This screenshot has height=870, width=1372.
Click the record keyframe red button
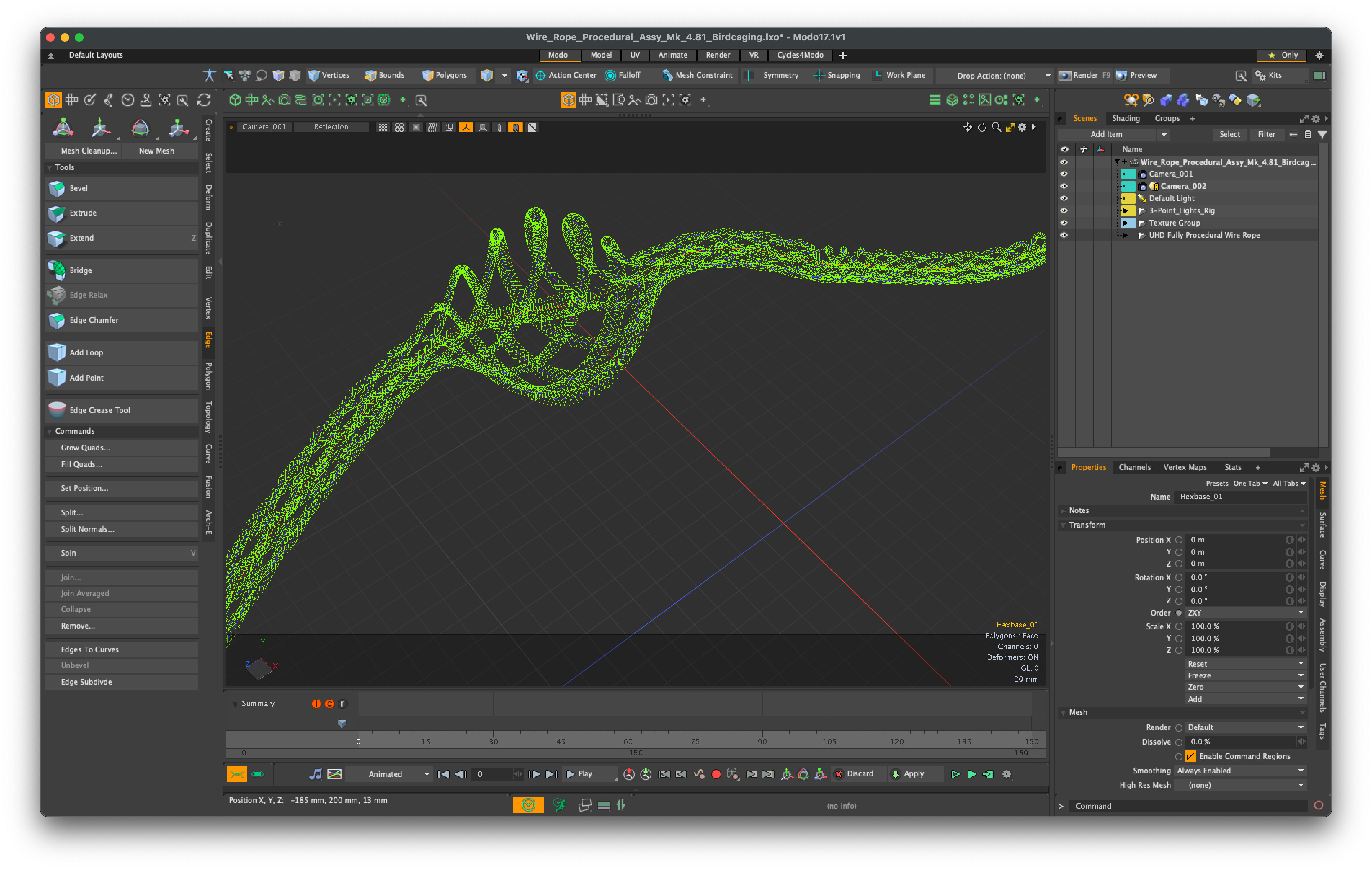[x=716, y=774]
